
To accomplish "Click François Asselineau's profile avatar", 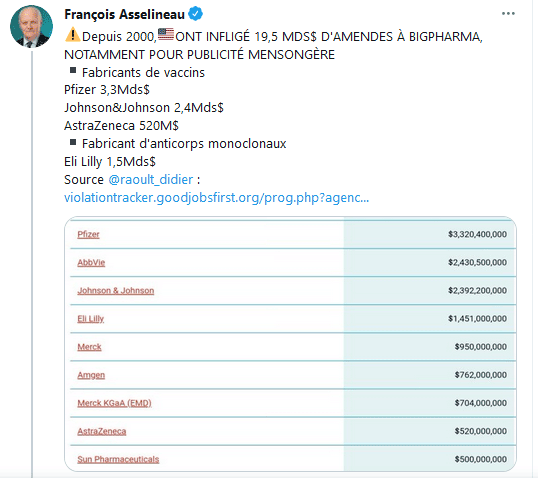I will (x=31, y=26).
